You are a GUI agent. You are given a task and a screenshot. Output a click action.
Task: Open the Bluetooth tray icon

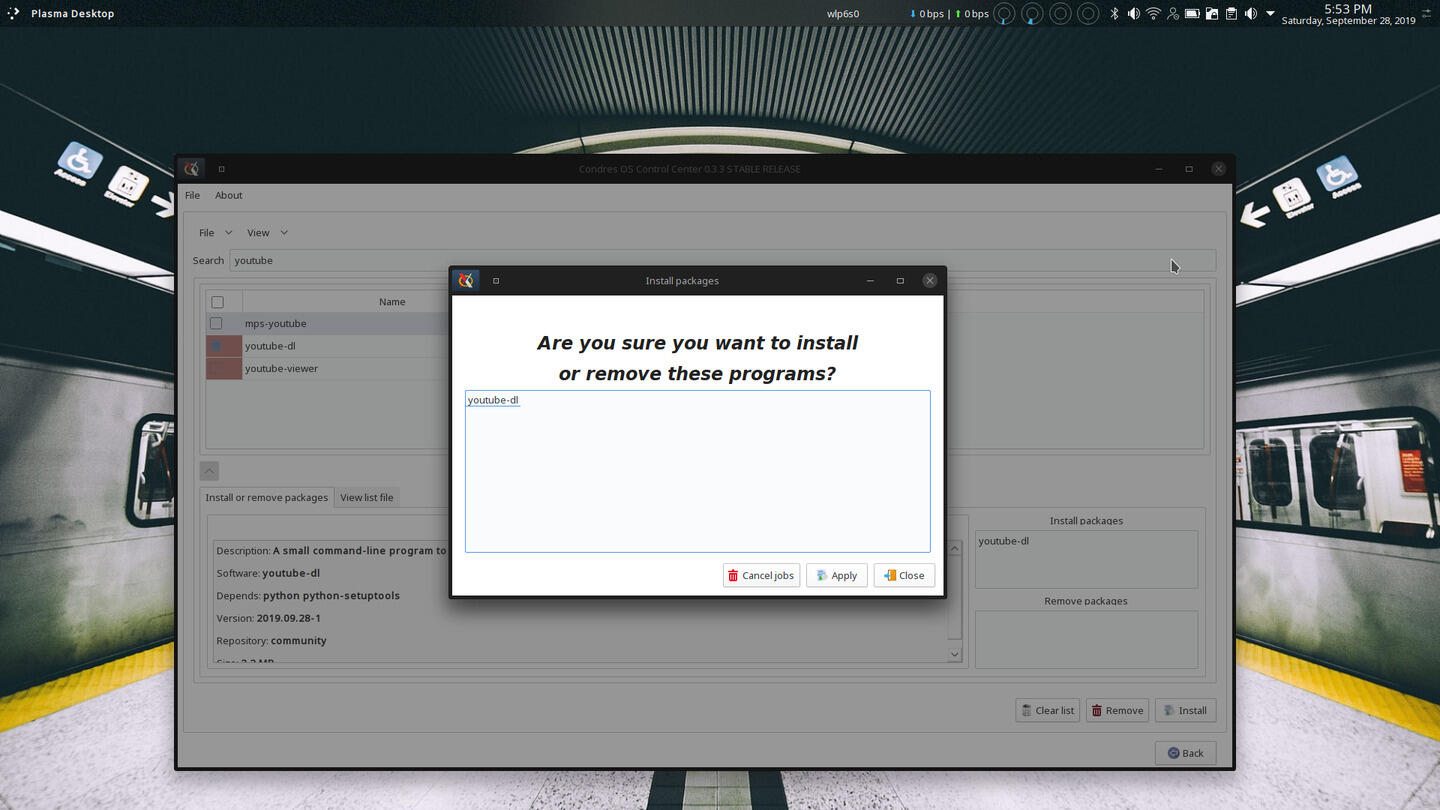[1114, 13]
